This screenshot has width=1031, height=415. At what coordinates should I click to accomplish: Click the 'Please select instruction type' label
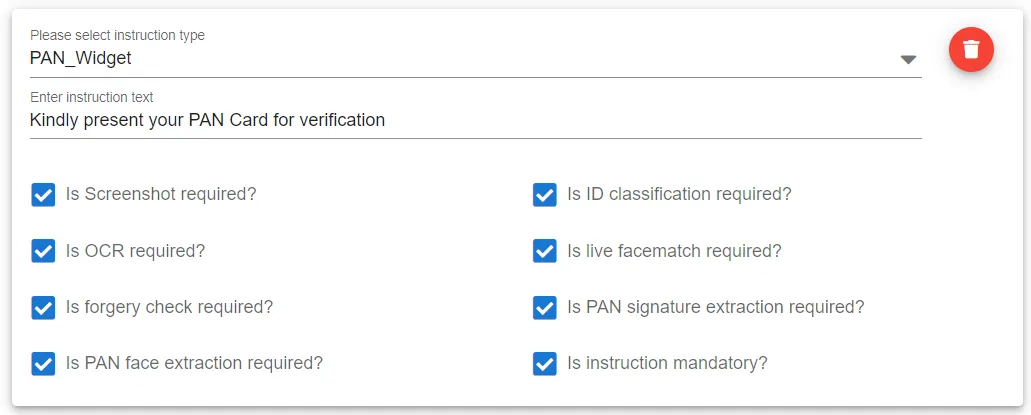coord(118,36)
